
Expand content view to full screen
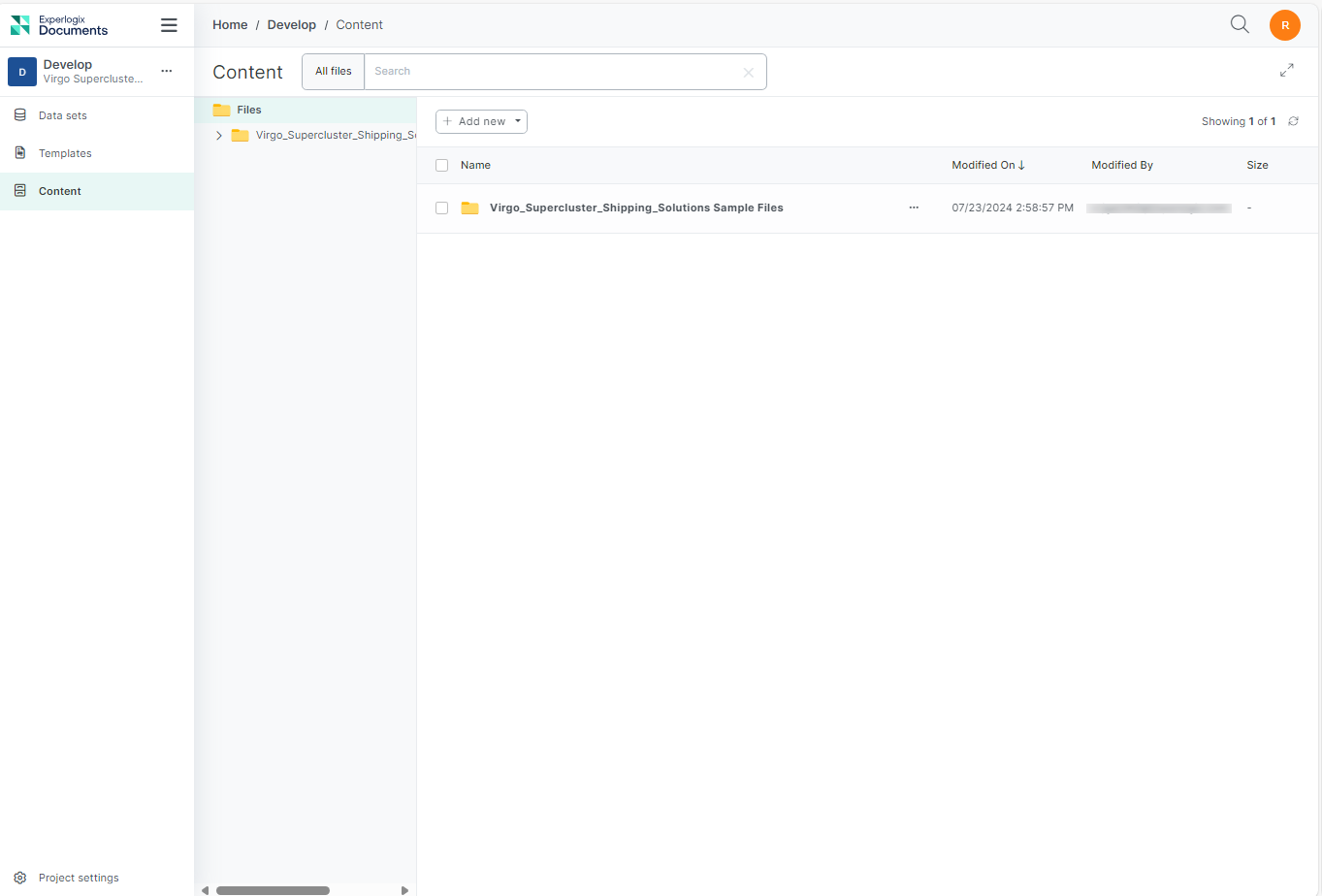[x=1287, y=71]
